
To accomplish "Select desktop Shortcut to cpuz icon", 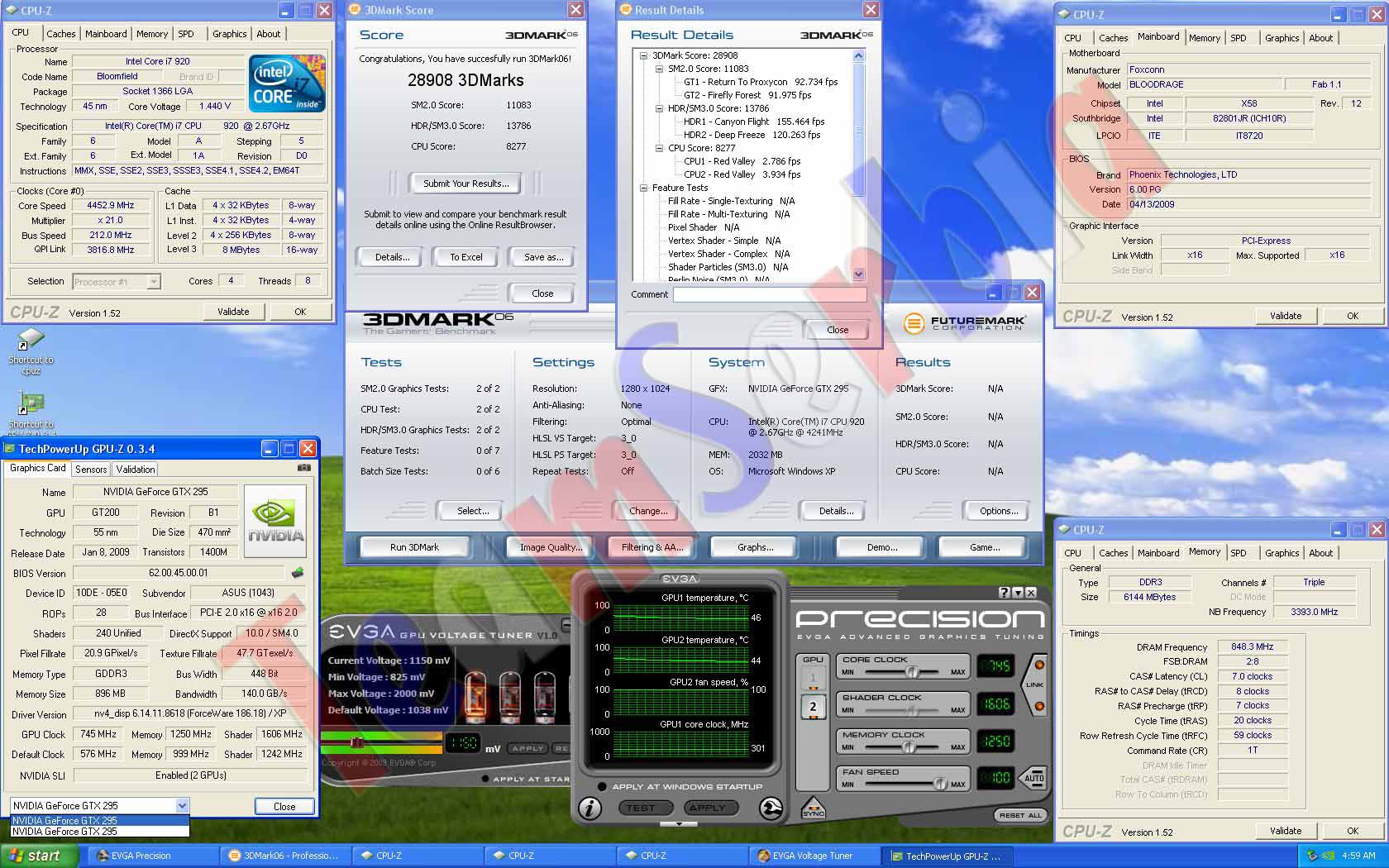I will (31, 351).
